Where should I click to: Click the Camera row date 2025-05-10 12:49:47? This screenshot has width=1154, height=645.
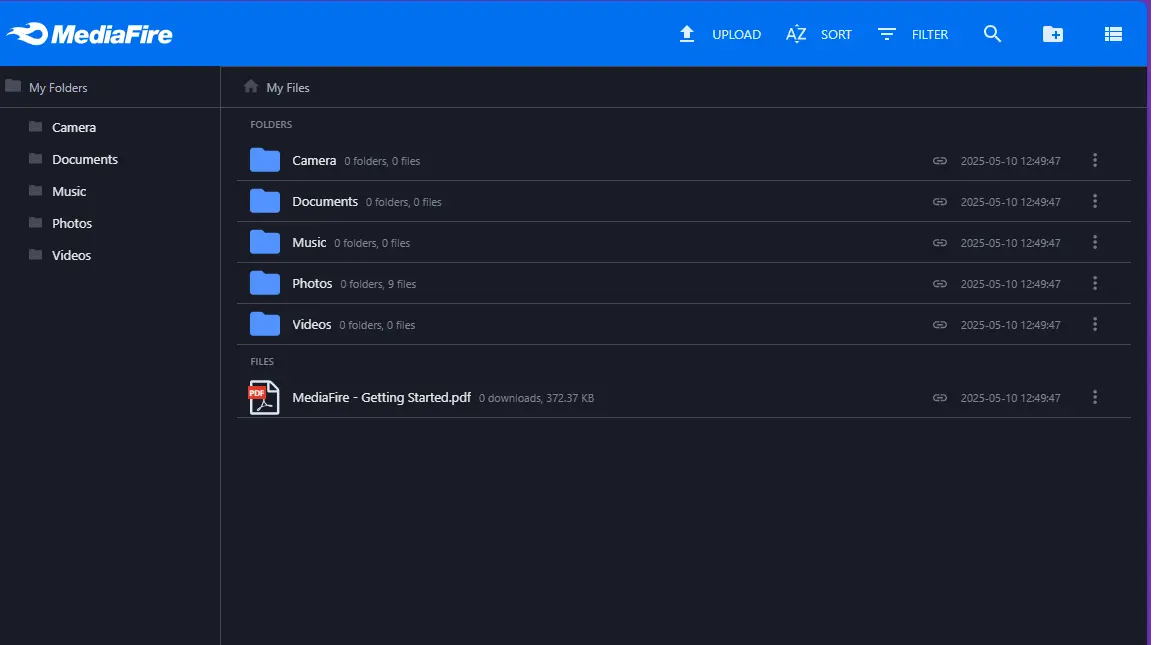(x=1010, y=161)
